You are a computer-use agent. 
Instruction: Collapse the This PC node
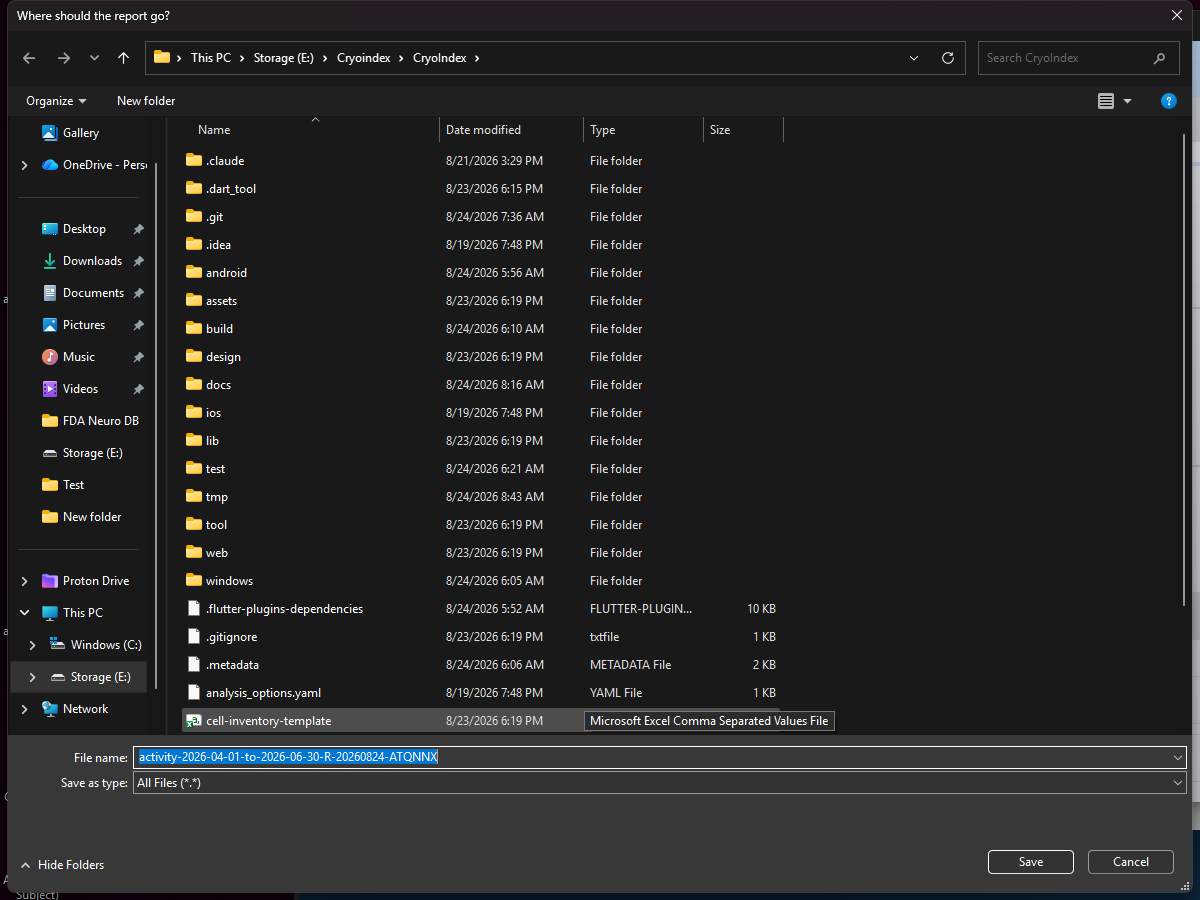pos(24,613)
